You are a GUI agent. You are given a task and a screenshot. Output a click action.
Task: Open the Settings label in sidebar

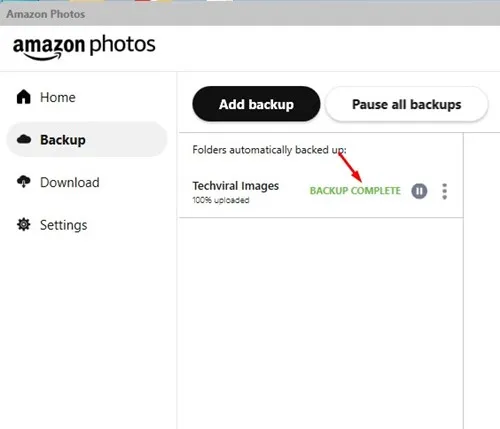click(x=64, y=225)
